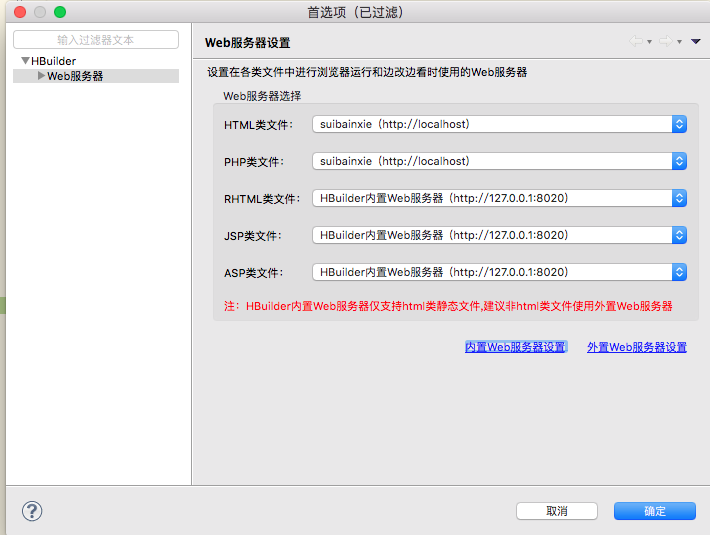Open the PHP类文件 server dropdown

499,161
